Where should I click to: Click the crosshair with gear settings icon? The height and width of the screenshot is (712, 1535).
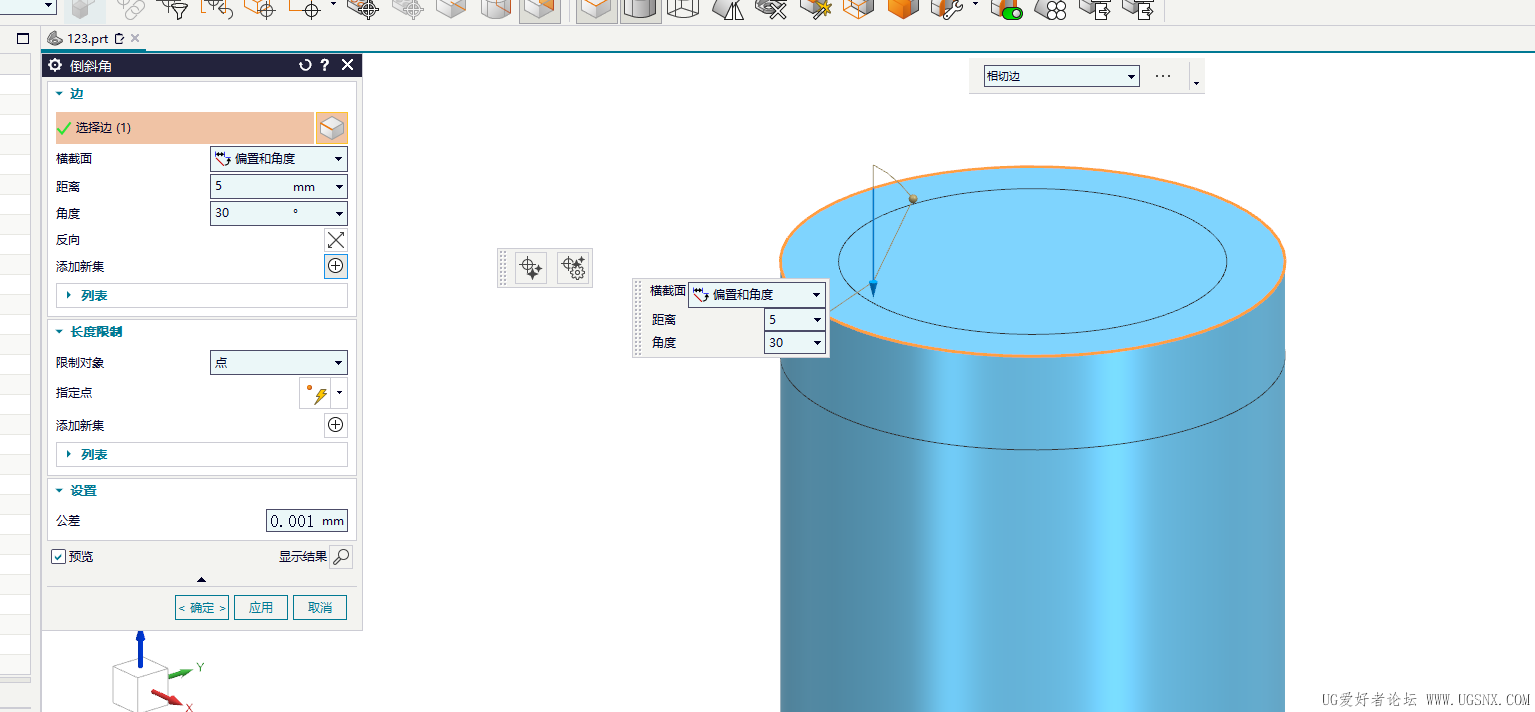[573, 267]
